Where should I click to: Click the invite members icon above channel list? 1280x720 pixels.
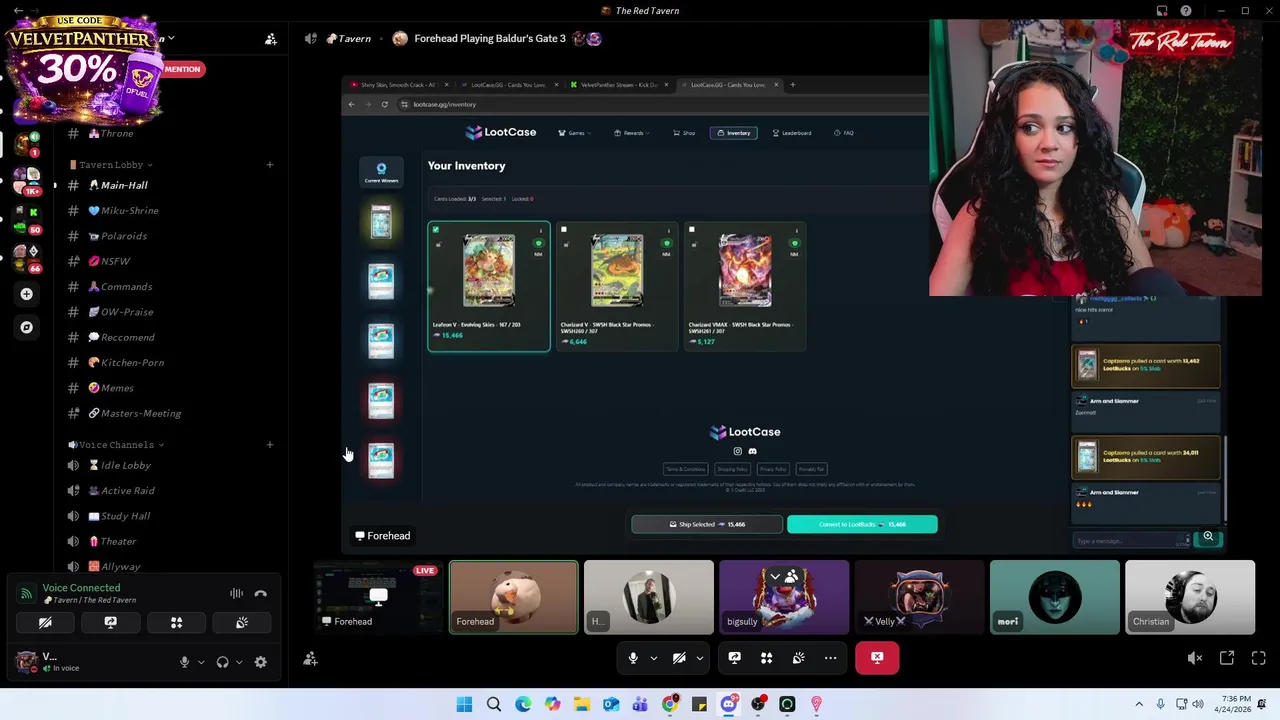pos(271,39)
